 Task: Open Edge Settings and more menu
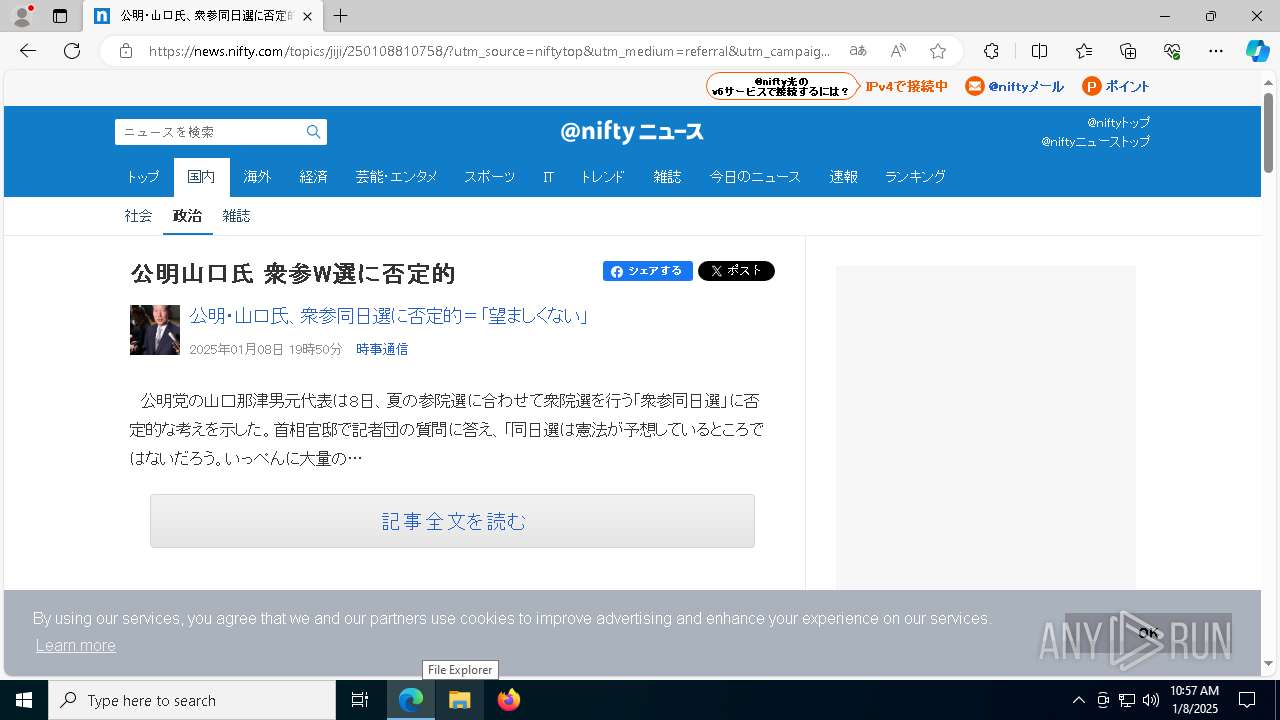[1216, 51]
